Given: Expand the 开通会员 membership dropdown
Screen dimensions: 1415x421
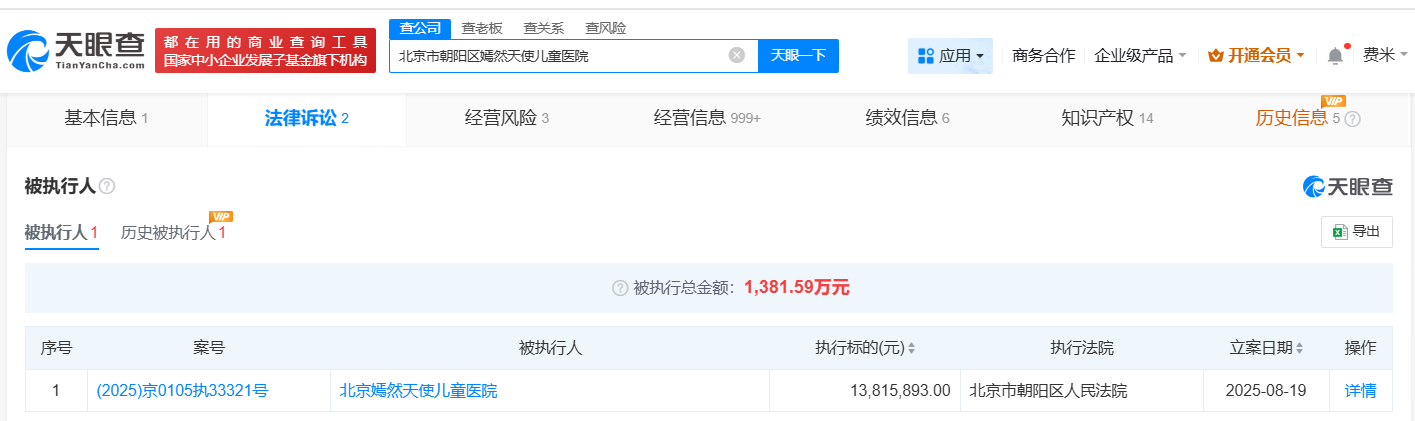Looking at the screenshot, I should [x=1256, y=56].
